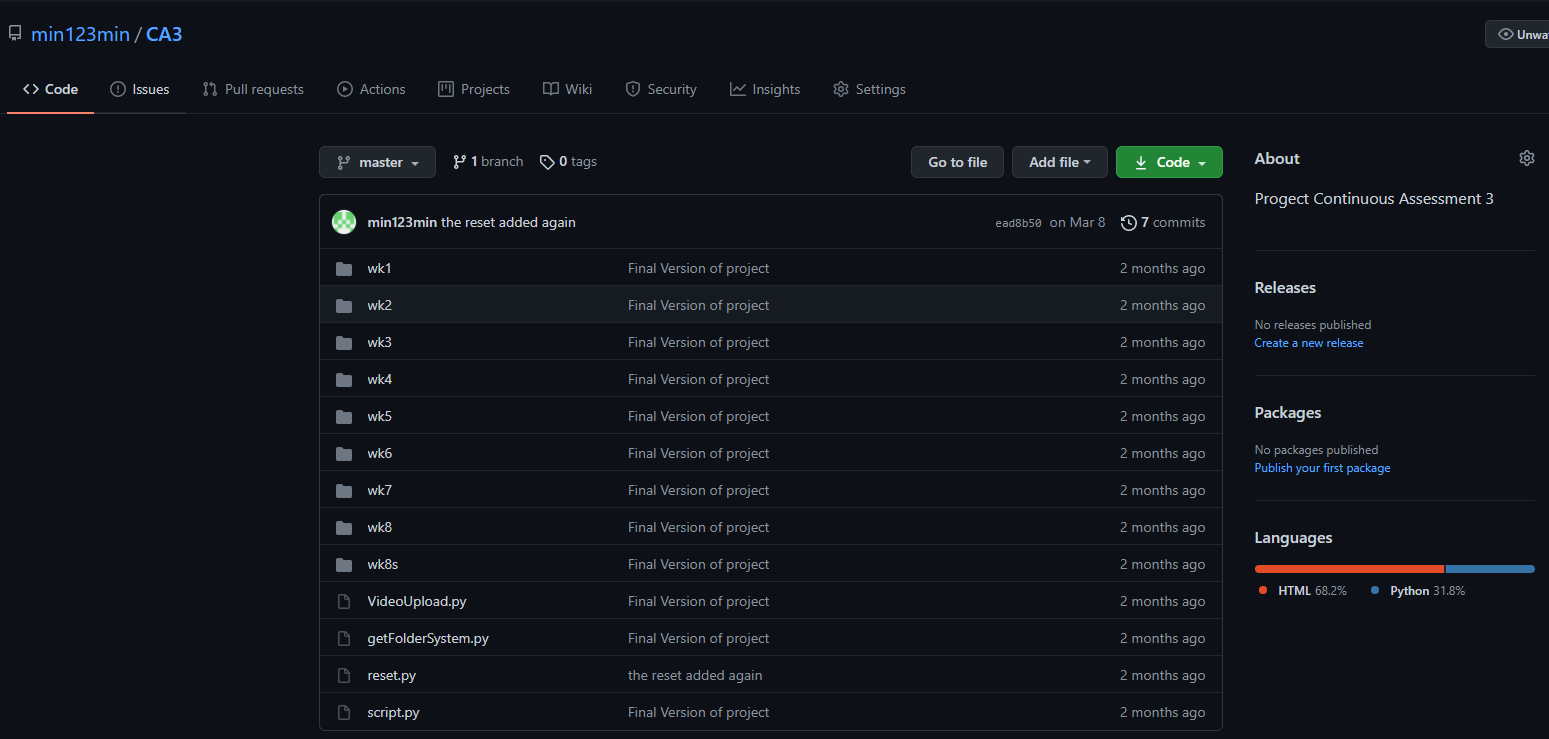The image size is (1549, 739).
Task: Click "Final Version of project" message on wk1 row
Action: click(699, 269)
